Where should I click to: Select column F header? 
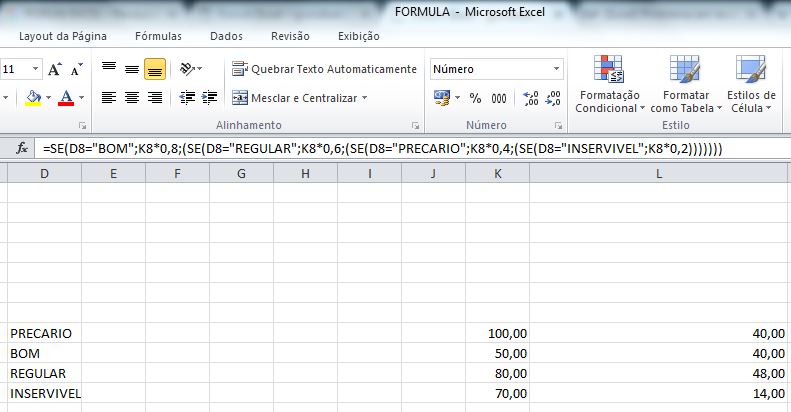[178, 174]
